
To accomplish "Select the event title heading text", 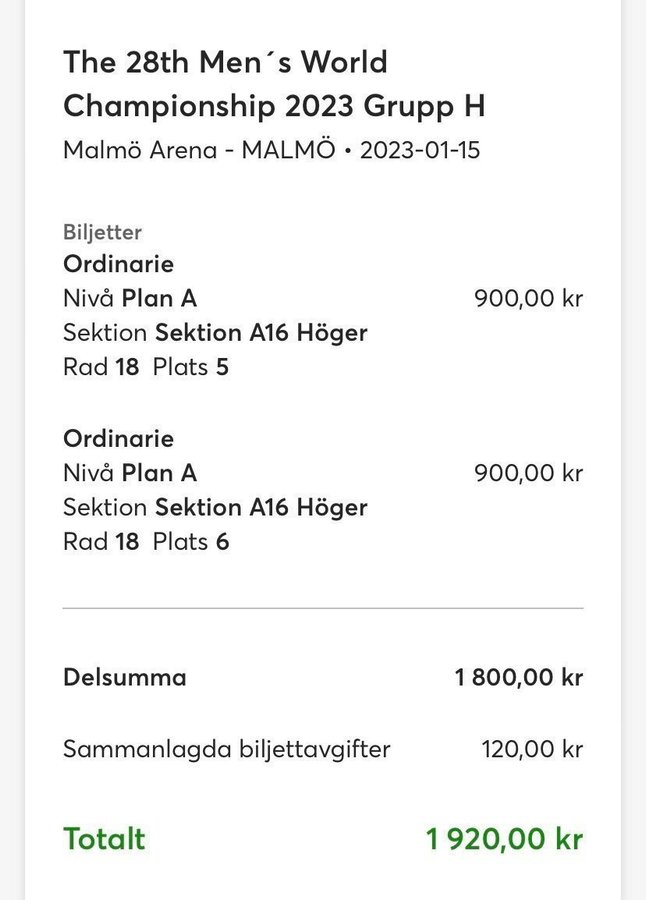I will pos(274,84).
